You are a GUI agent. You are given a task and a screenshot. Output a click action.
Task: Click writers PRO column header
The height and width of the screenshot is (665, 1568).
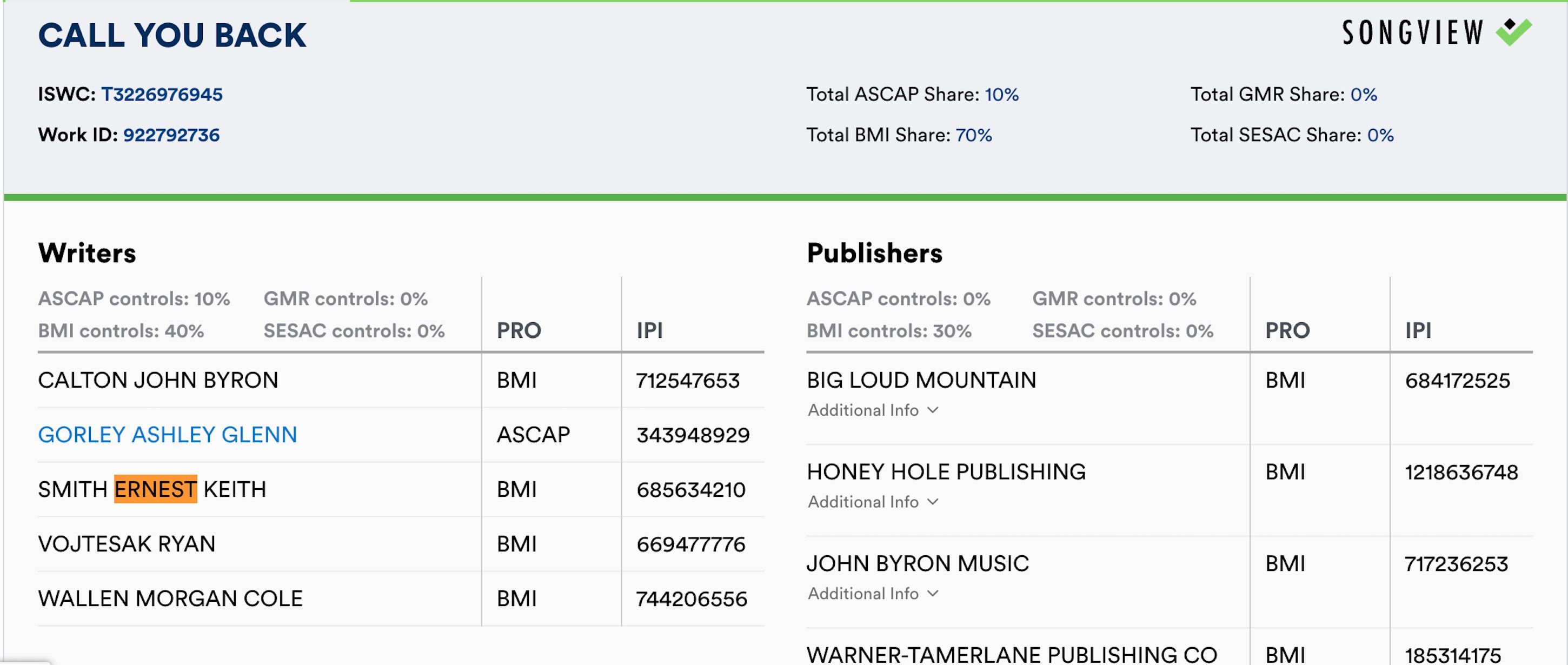519,330
